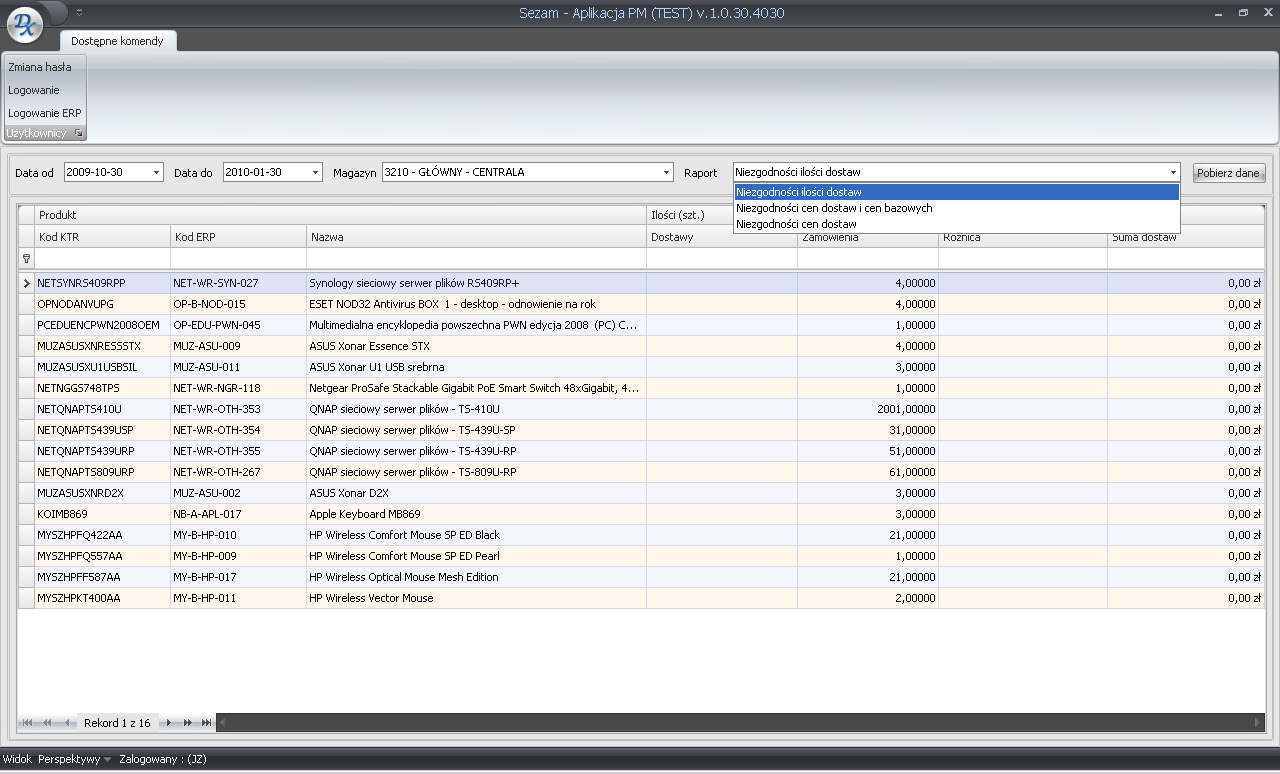Screen dimensions: 1280x774
Task: Go to previous record in the navigator
Action: click(x=67, y=722)
